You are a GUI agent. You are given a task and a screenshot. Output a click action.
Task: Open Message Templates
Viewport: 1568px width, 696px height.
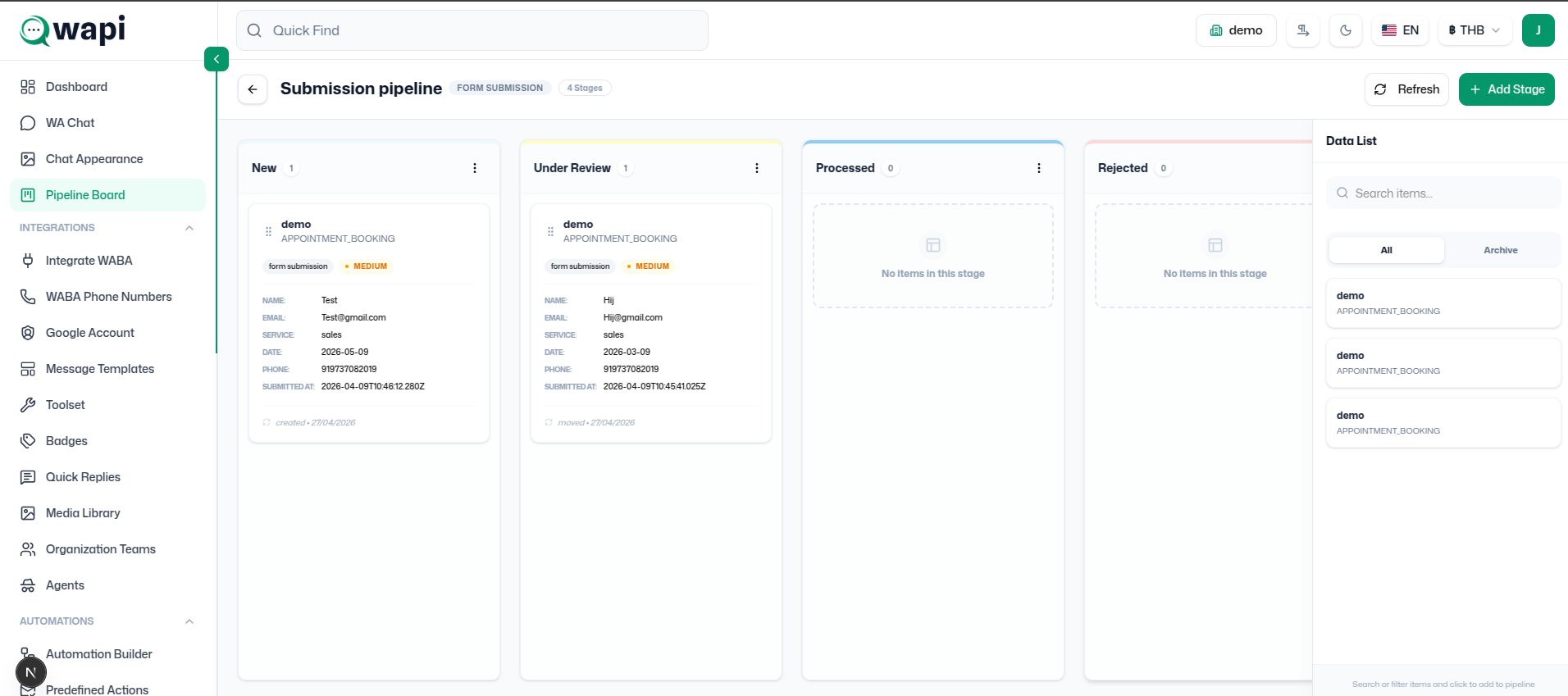pyautogui.click(x=108, y=369)
